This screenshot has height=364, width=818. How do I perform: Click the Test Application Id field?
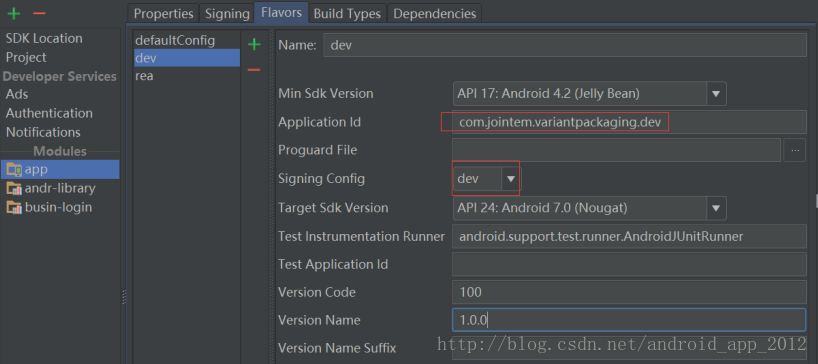pos(629,264)
